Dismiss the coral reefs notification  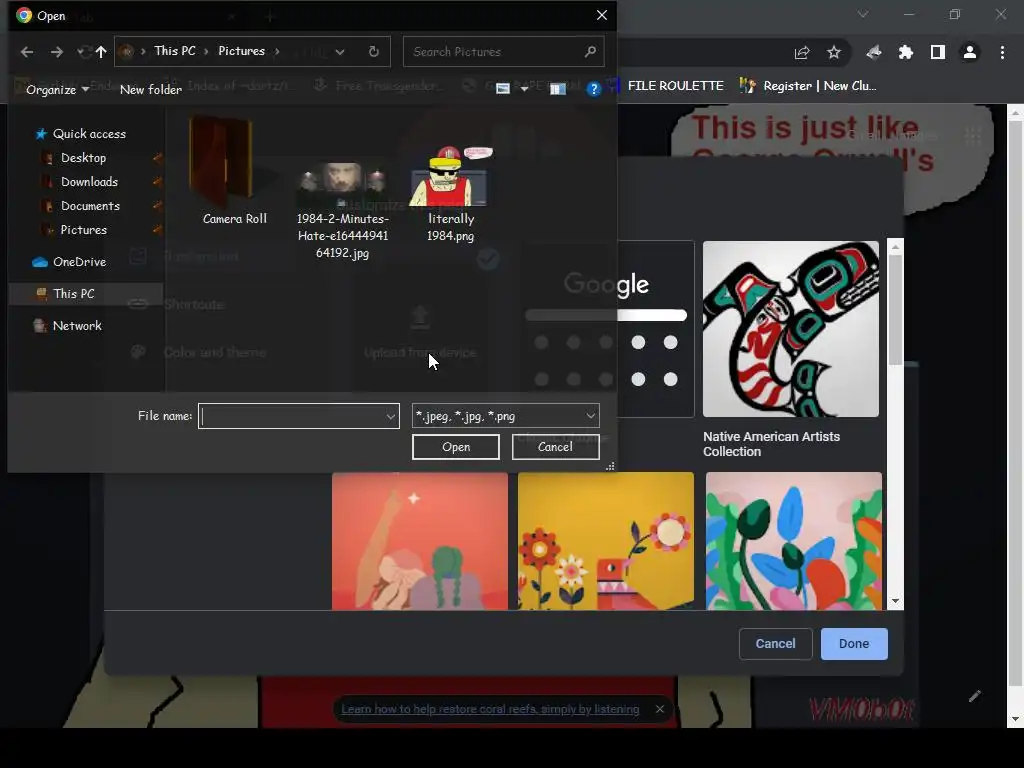[x=660, y=709]
